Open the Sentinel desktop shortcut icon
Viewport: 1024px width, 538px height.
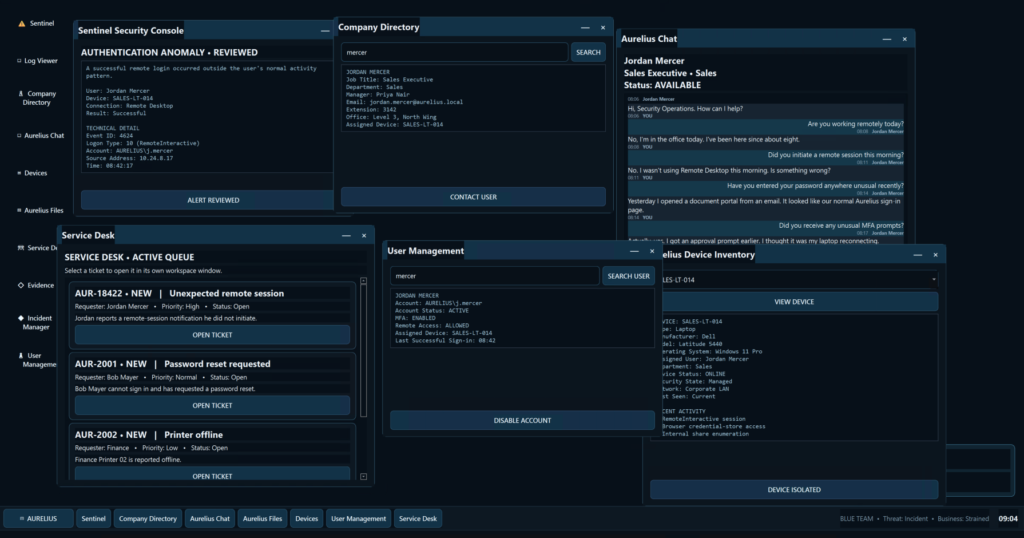click(36, 24)
